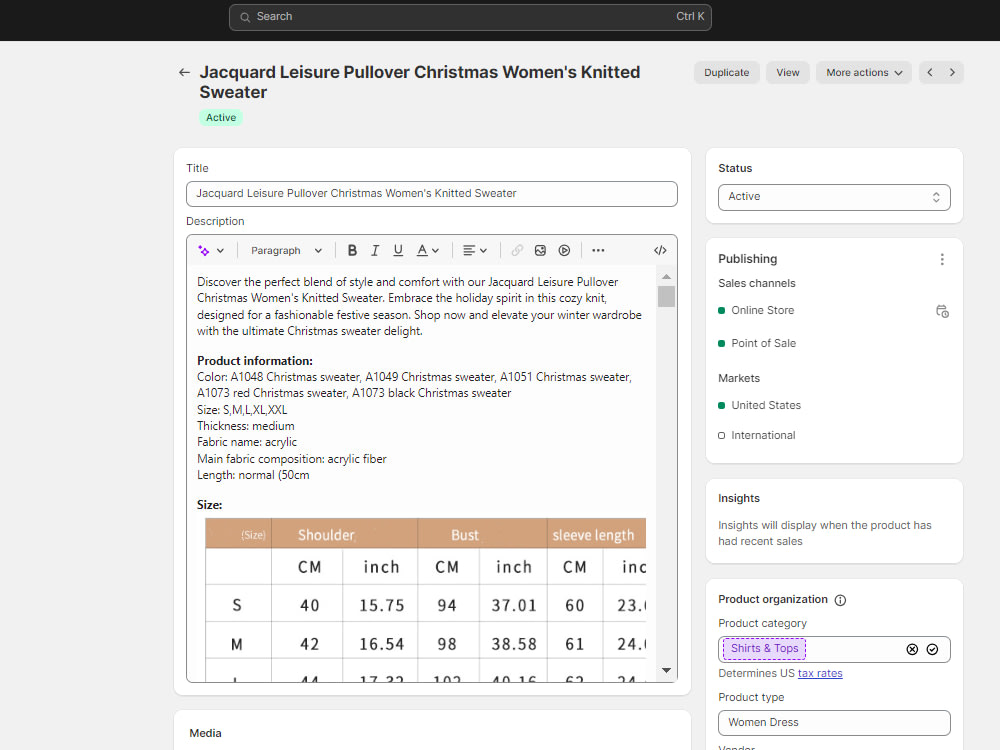Click the Thickness: medium line
The width and height of the screenshot is (1000, 750).
pyautogui.click(x=246, y=426)
